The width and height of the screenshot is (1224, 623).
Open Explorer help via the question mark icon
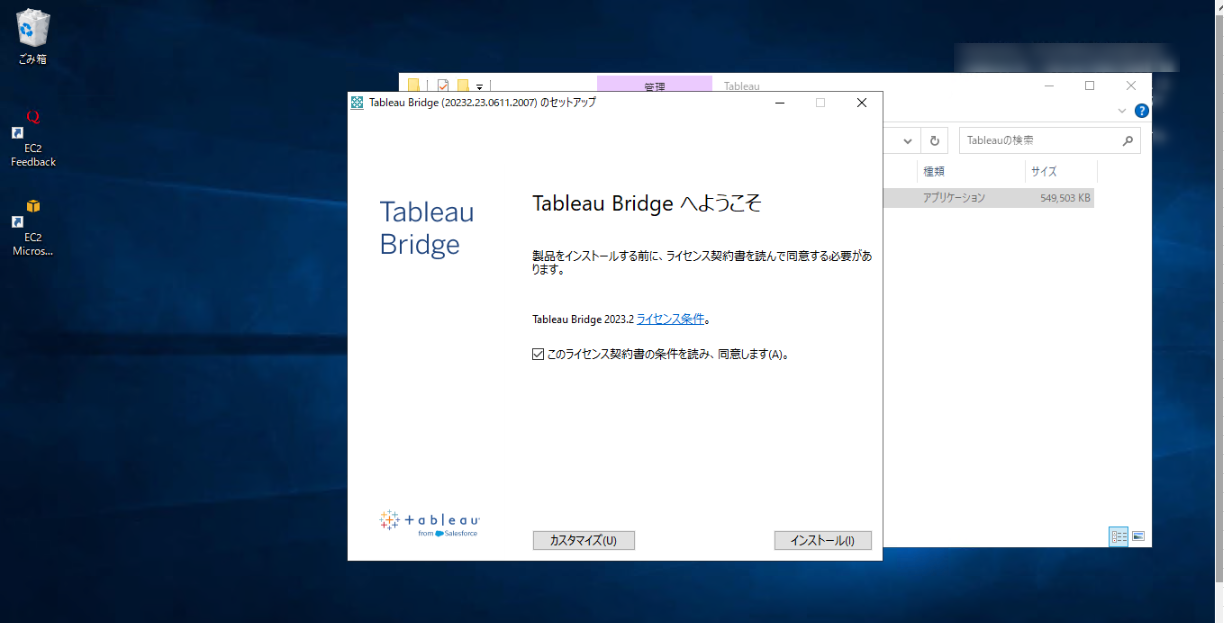pyautogui.click(x=1142, y=111)
